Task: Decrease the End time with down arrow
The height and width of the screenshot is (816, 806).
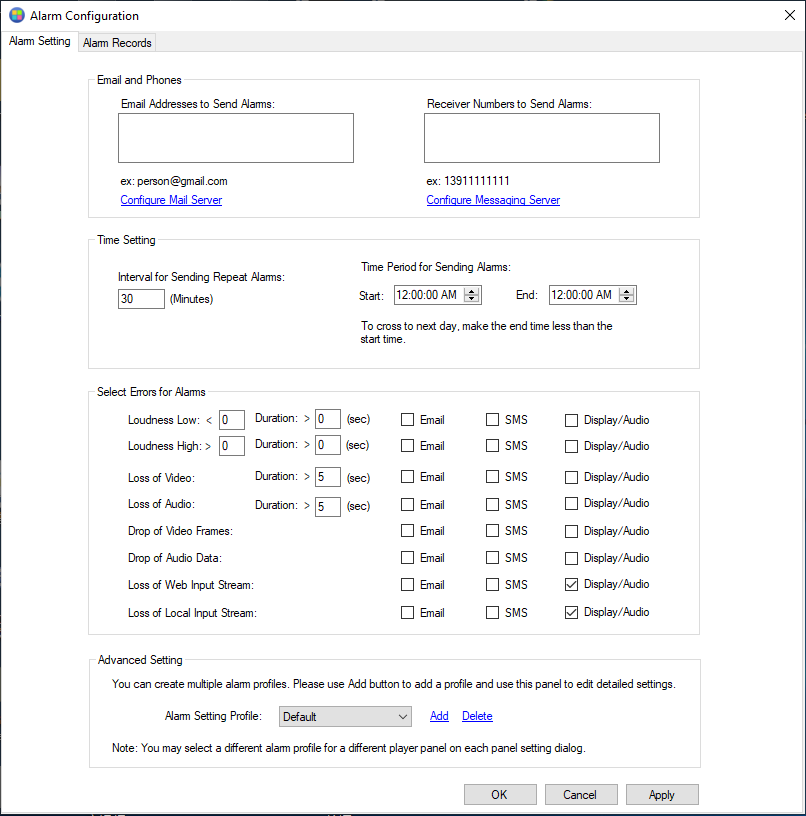Action: click(x=626, y=299)
